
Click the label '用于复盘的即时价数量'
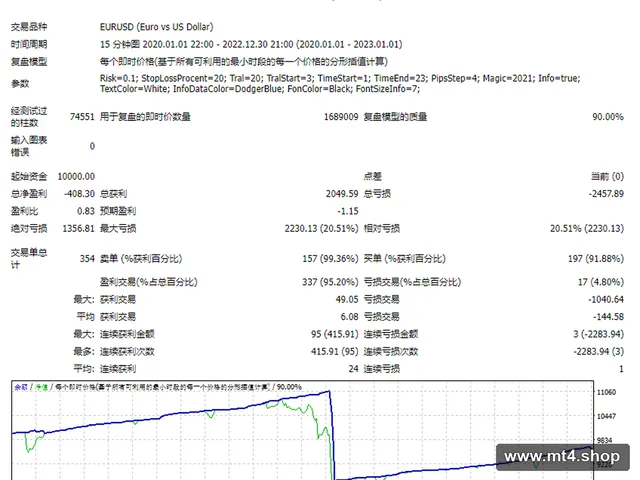click(145, 117)
